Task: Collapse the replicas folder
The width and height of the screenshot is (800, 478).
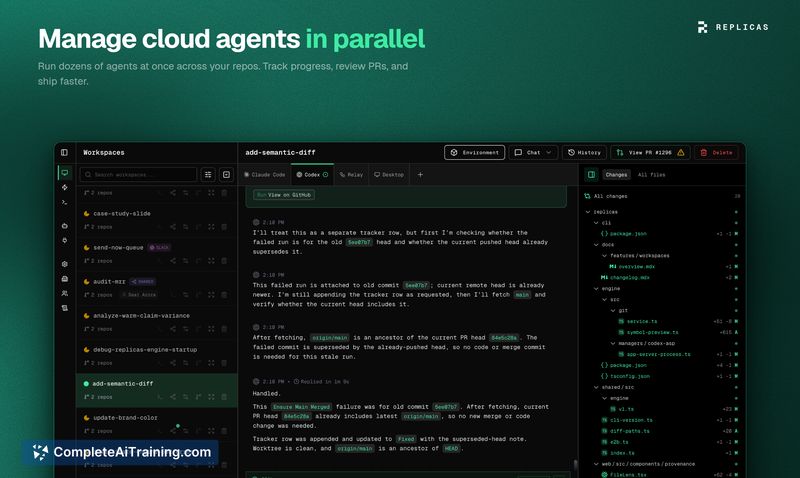Action: (588, 212)
